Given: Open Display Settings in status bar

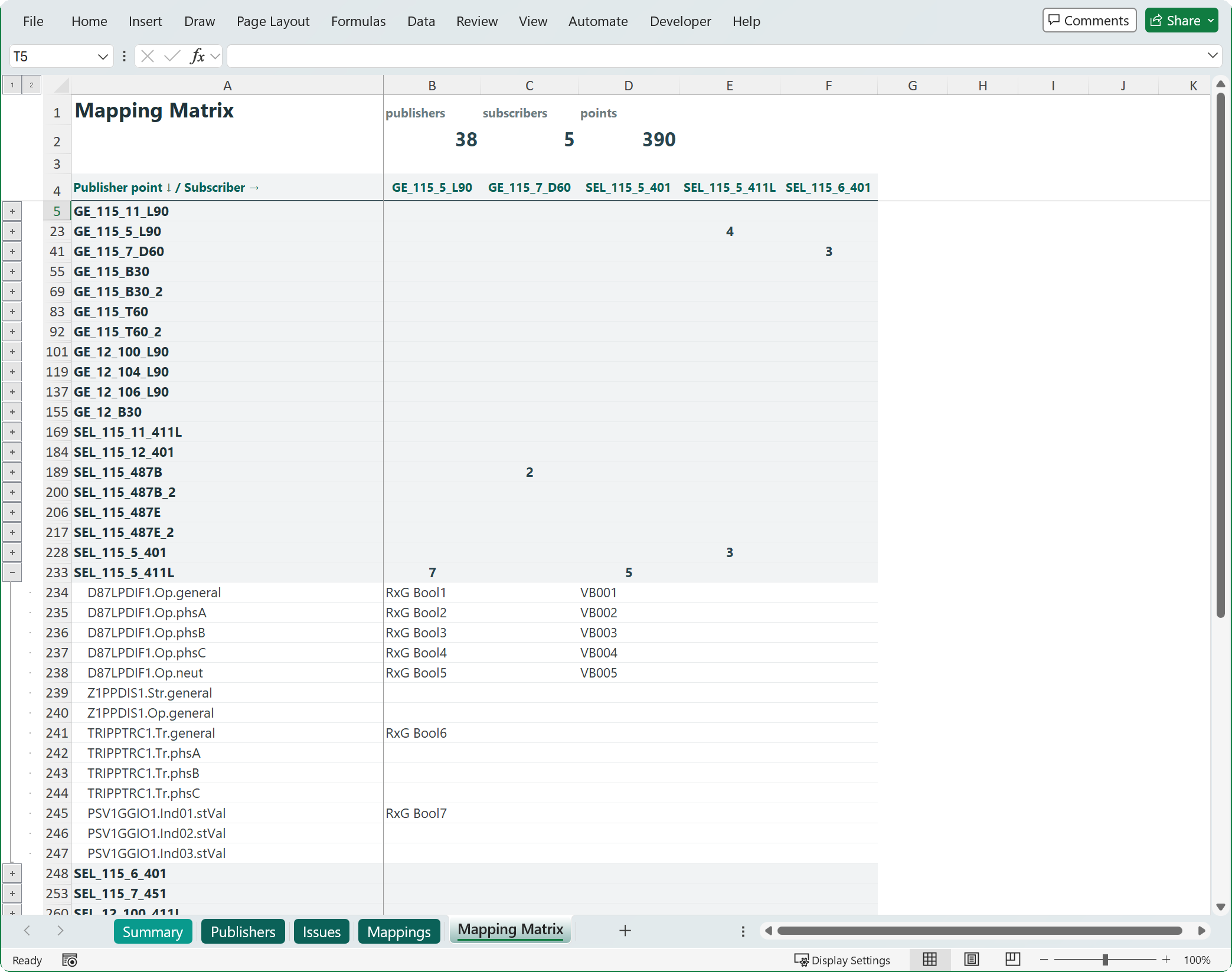Looking at the screenshot, I should (842, 960).
